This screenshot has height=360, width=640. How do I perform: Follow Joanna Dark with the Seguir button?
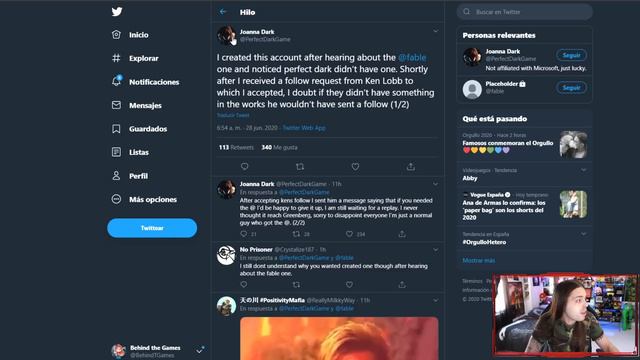click(571, 55)
